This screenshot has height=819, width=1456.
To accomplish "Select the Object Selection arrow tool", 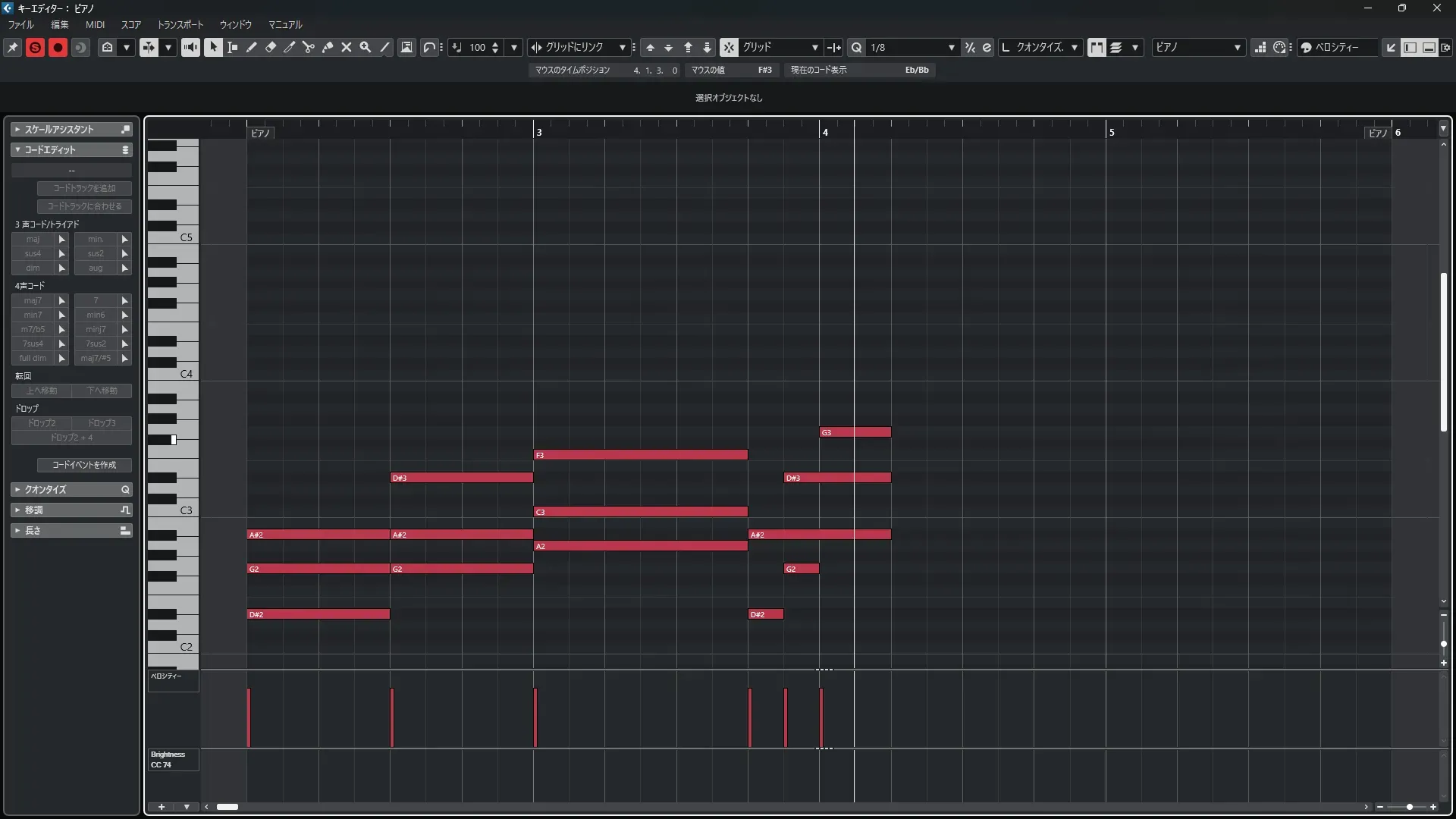I will coord(213,47).
